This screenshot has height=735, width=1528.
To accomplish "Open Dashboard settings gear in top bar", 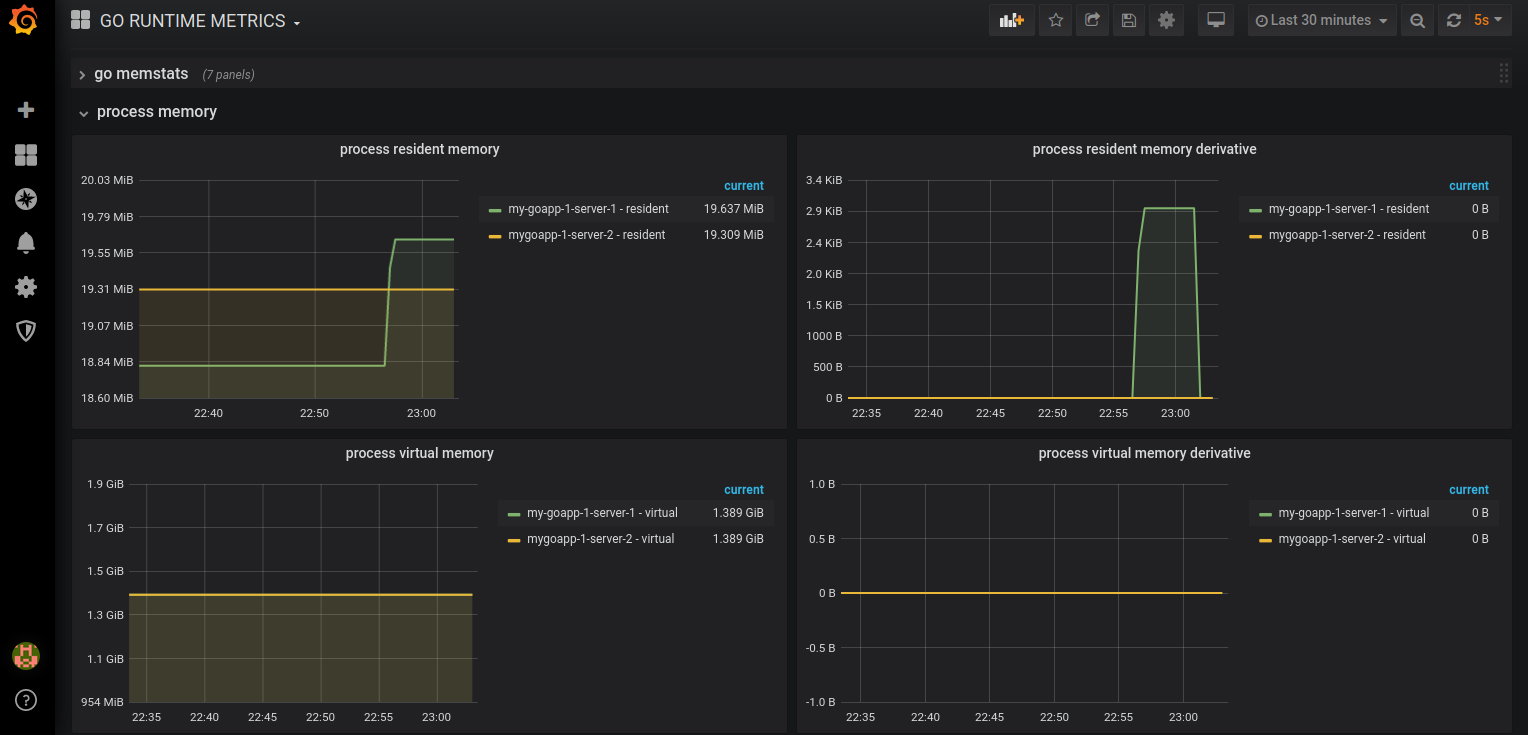I will 1166,20.
